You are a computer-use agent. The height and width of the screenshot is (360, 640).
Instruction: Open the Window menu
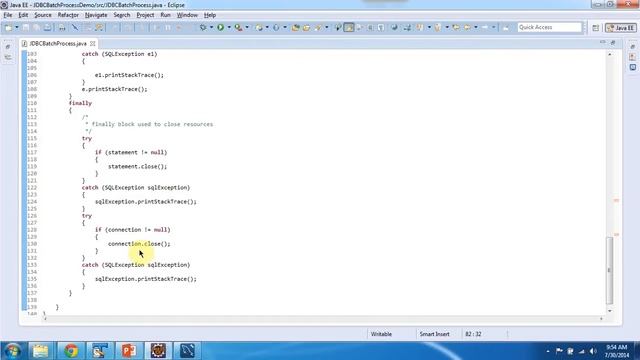click(187, 15)
